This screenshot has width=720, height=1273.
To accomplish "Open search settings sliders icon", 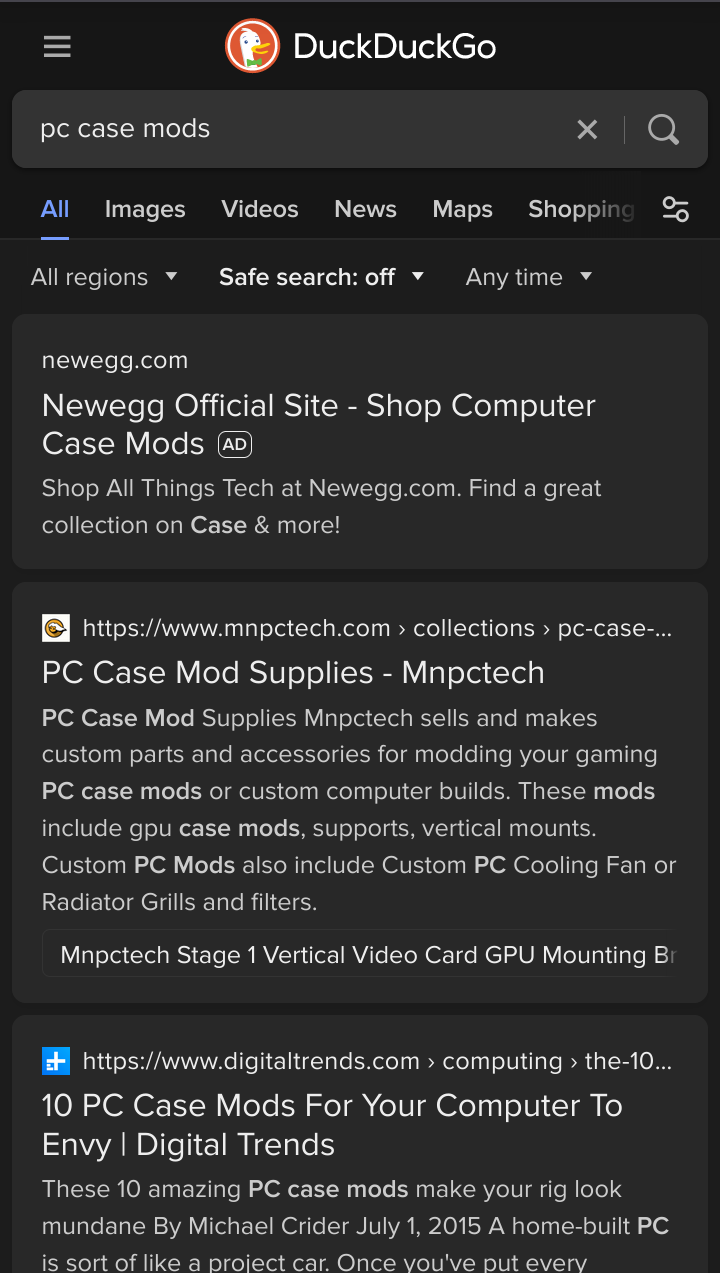I will [x=676, y=209].
